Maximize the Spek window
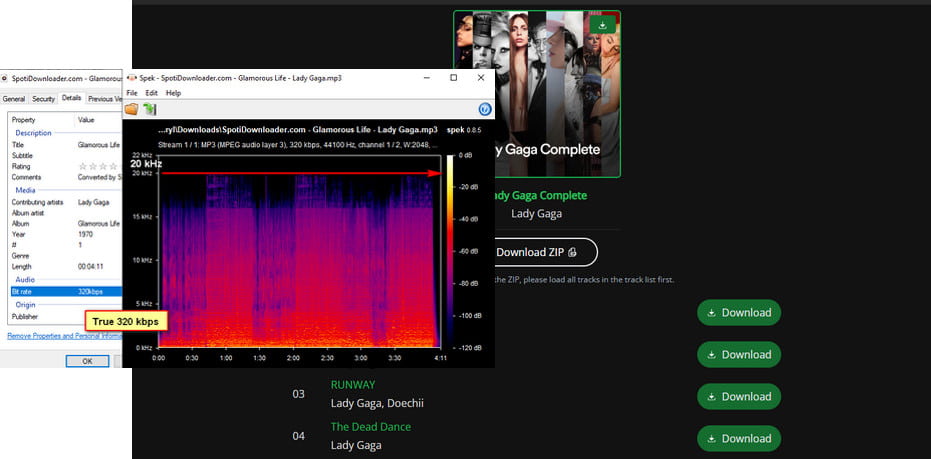This screenshot has width=931, height=459. 454,78
